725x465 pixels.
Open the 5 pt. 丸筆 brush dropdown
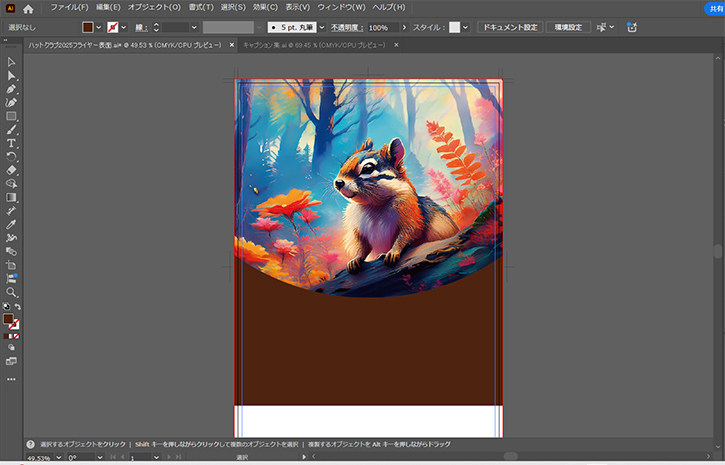[x=323, y=27]
